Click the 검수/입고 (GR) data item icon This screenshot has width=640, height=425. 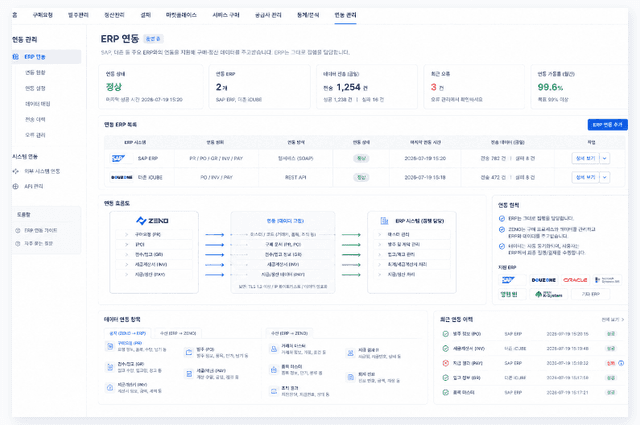tap(110, 367)
